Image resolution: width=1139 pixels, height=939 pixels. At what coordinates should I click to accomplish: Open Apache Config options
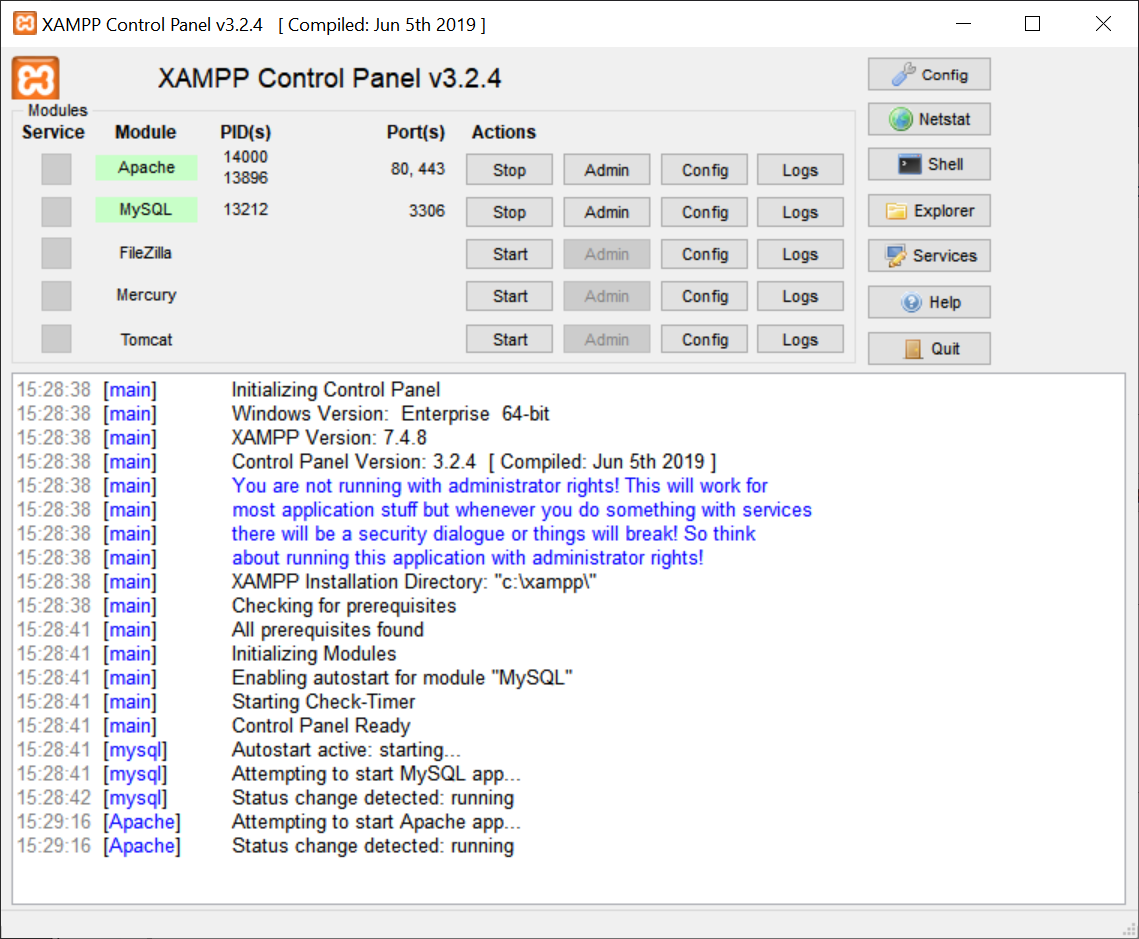(x=704, y=170)
